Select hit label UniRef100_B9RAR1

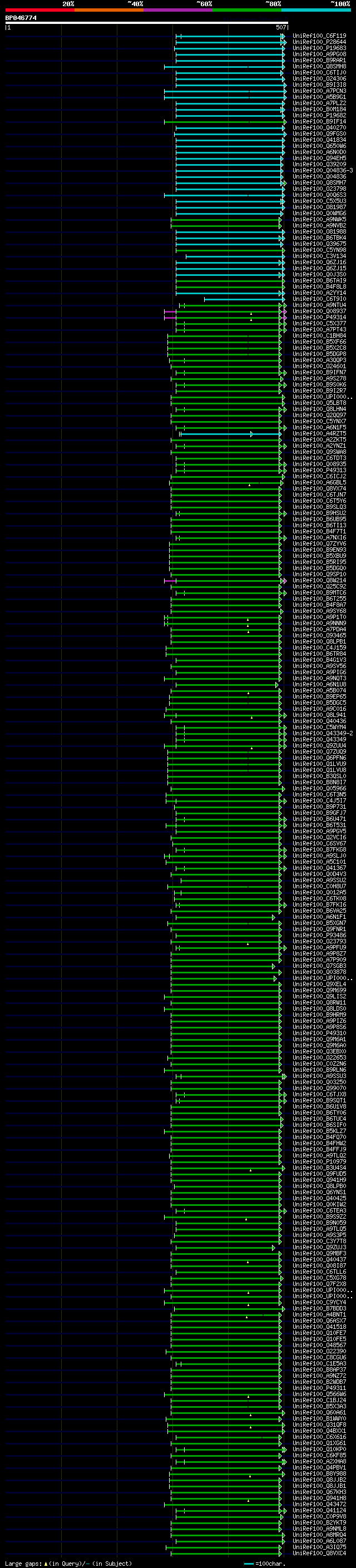[319, 60]
